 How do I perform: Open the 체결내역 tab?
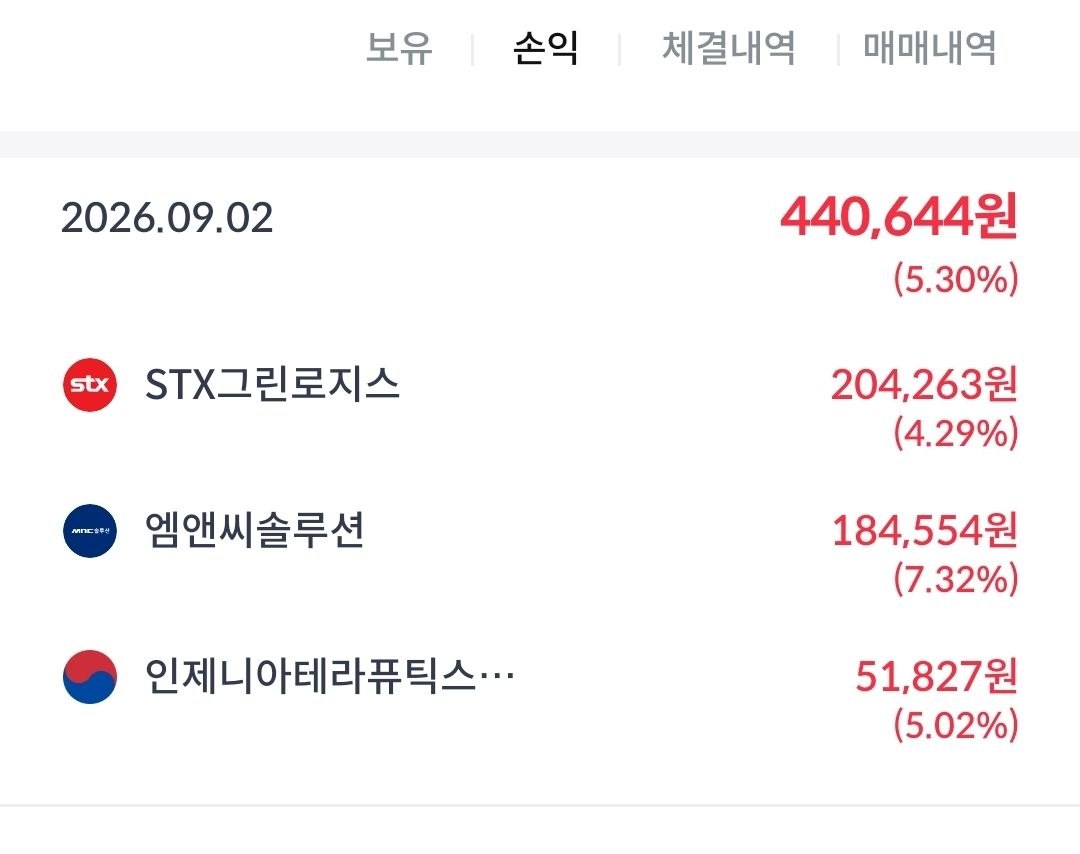coord(729,48)
